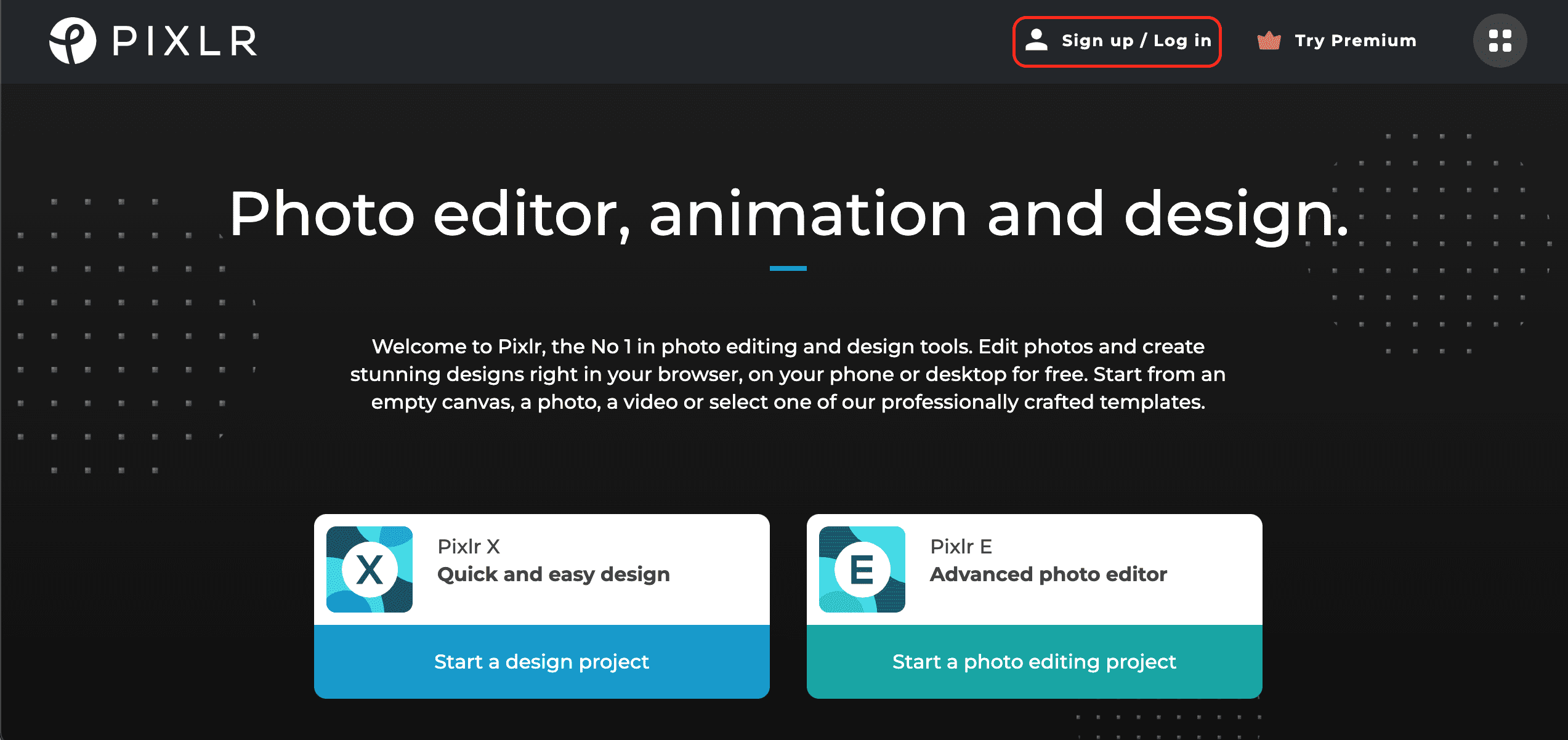The image size is (1568, 740).
Task: Click the white X letter circle
Action: click(x=370, y=570)
